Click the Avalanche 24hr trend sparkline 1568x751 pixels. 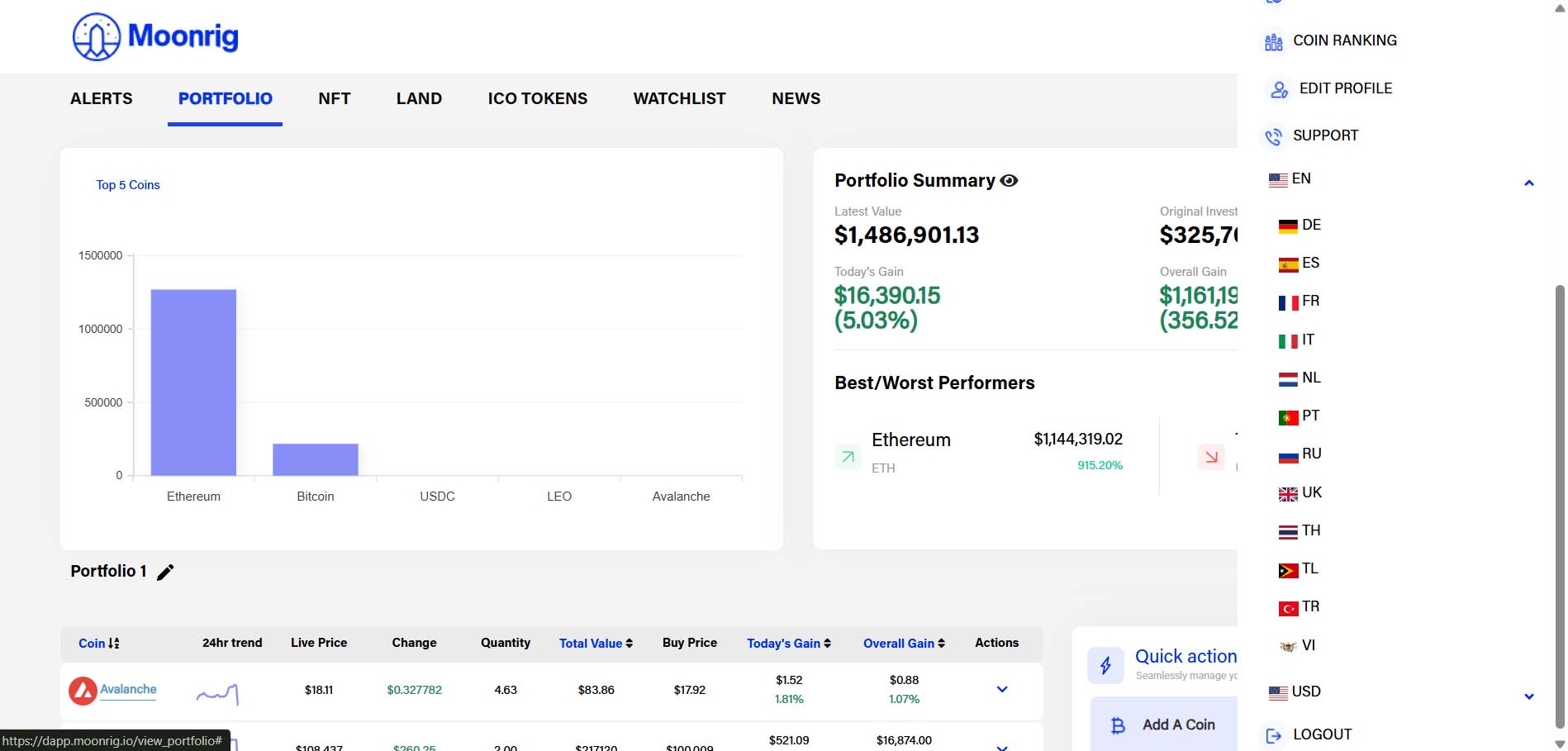pos(218,694)
